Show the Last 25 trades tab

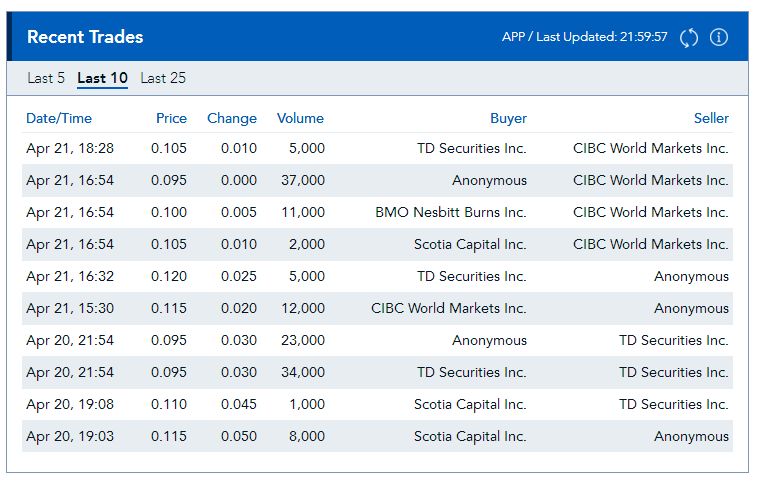coord(163,78)
